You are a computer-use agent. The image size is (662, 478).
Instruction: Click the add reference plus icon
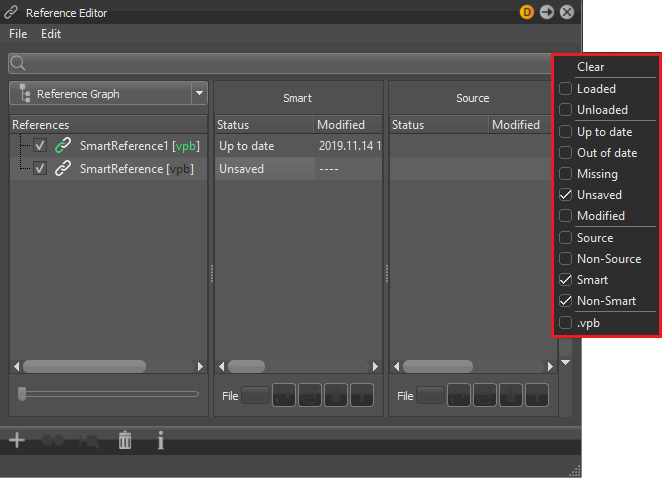pyautogui.click(x=17, y=440)
